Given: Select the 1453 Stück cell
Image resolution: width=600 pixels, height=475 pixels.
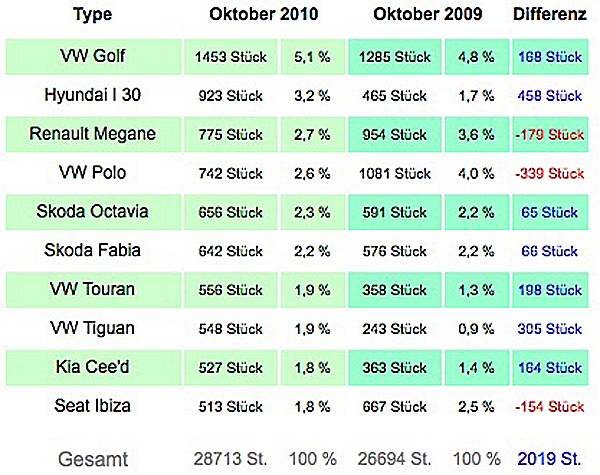Looking at the screenshot, I should 231,57.
